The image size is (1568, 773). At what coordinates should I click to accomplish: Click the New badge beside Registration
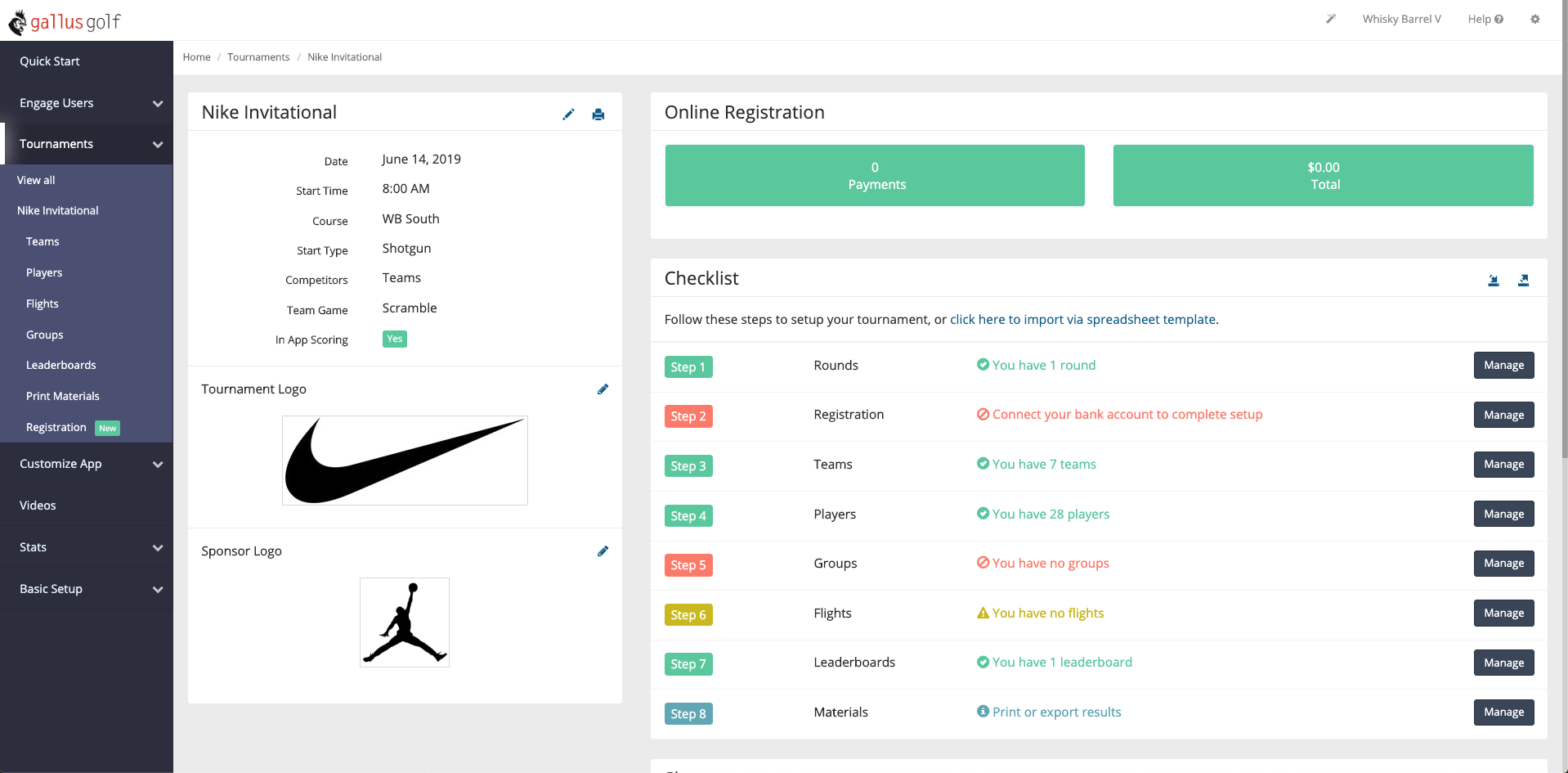tap(107, 428)
